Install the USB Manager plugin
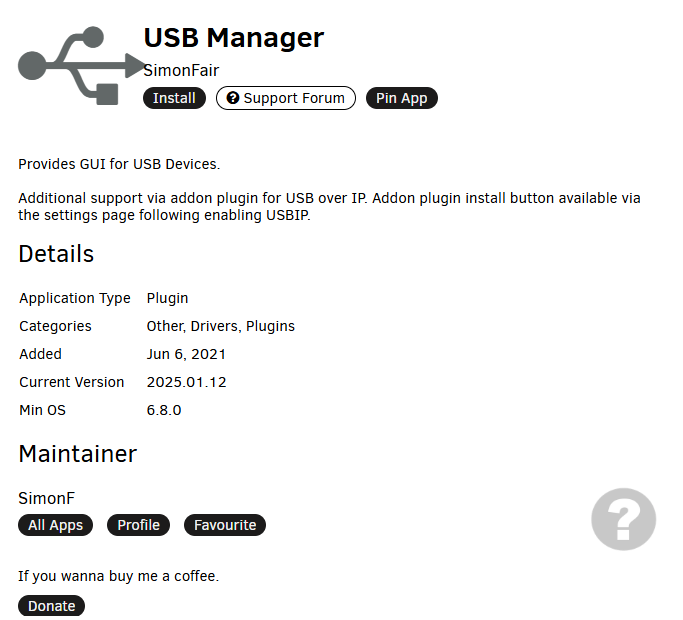The image size is (683, 620). tap(174, 98)
